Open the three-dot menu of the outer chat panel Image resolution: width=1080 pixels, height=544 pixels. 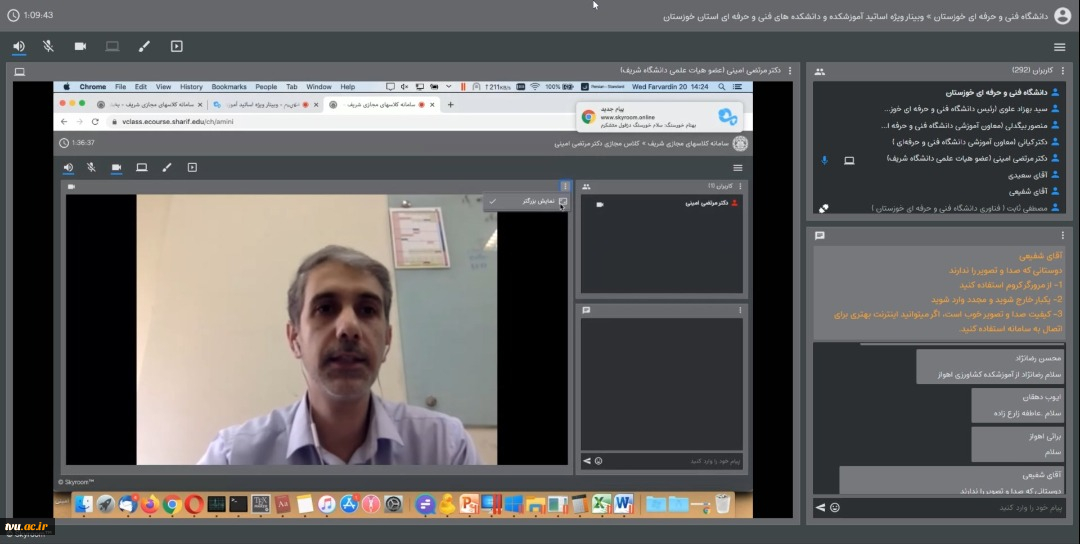click(1063, 235)
